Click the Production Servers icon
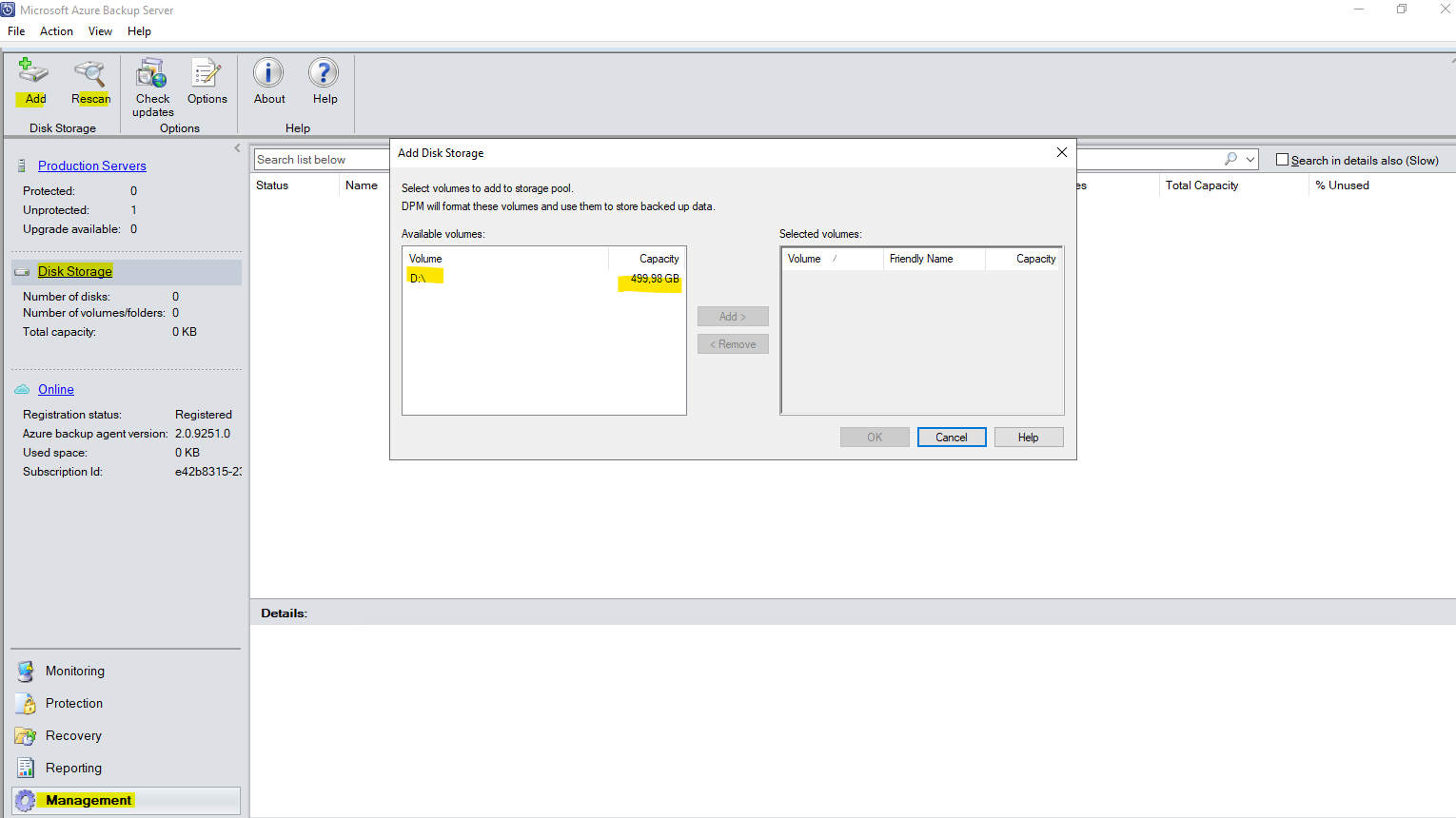 pyautogui.click(x=22, y=166)
